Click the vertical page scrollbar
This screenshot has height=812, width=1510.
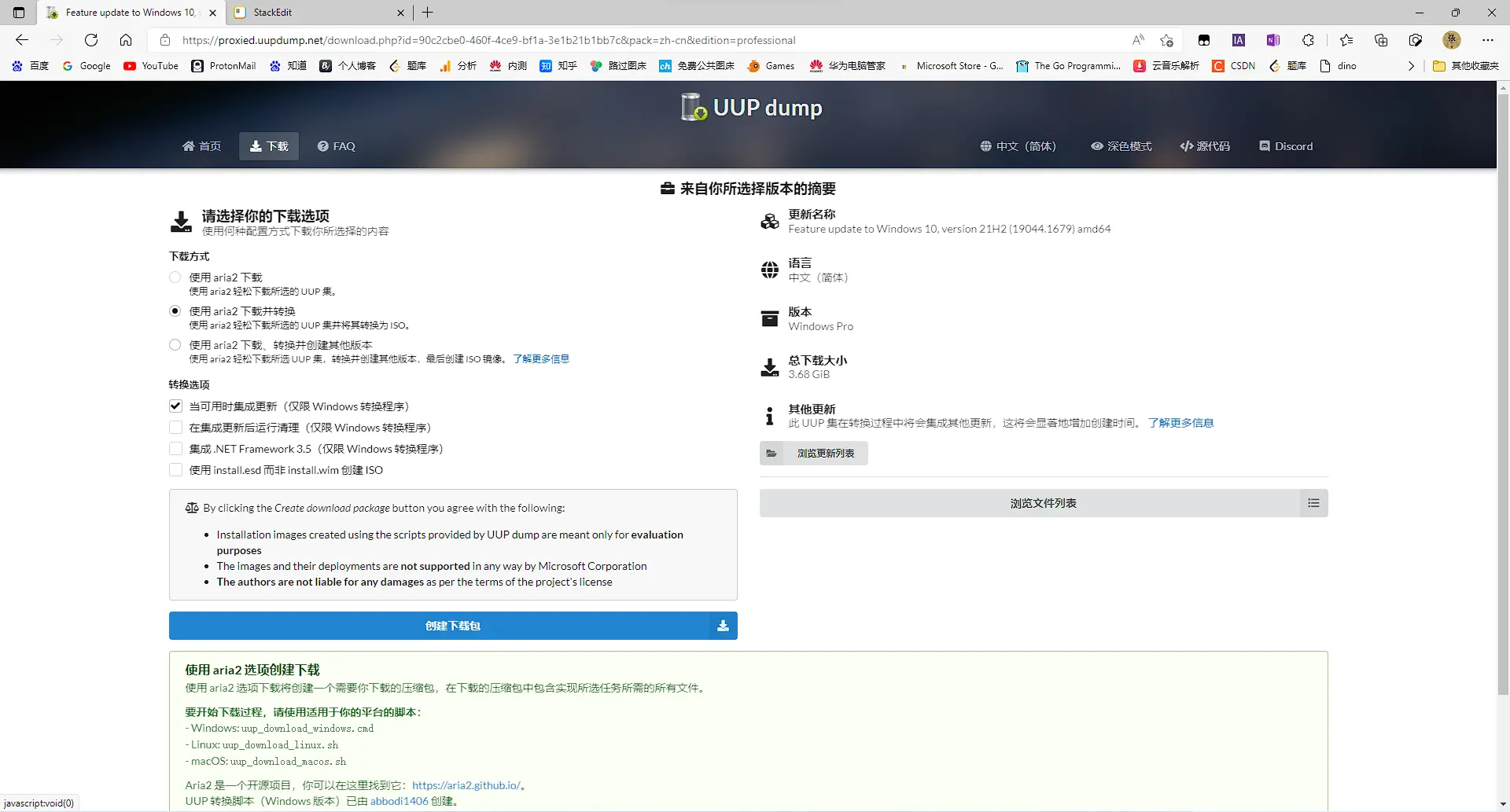point(1503,393)
